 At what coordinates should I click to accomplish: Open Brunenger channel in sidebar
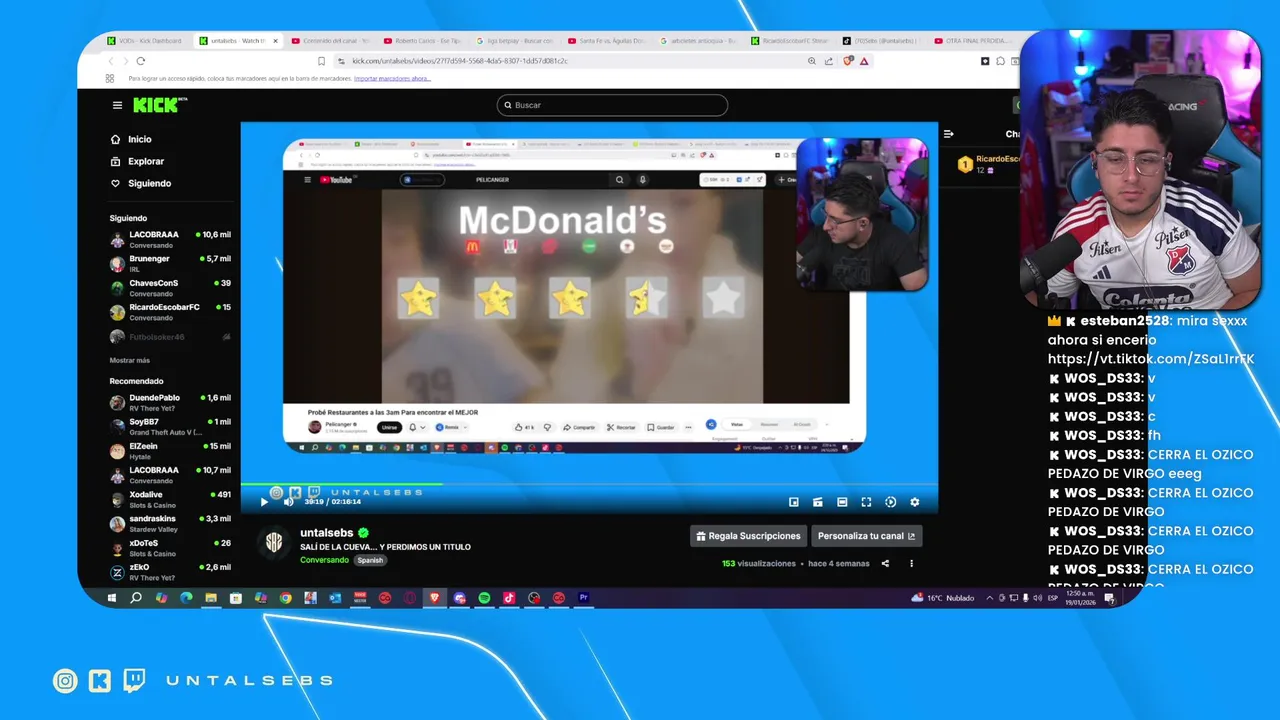click(170, 264)
